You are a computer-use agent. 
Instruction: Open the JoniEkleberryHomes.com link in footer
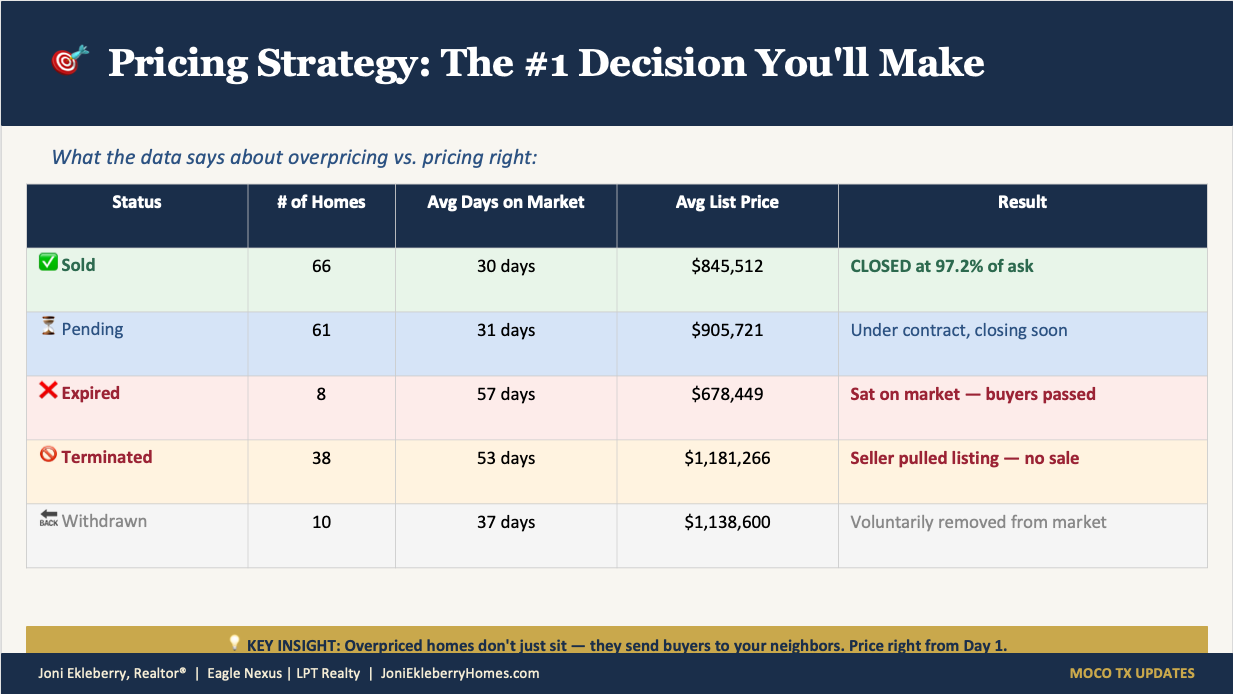pyautogui.click(x=460, y=673)
